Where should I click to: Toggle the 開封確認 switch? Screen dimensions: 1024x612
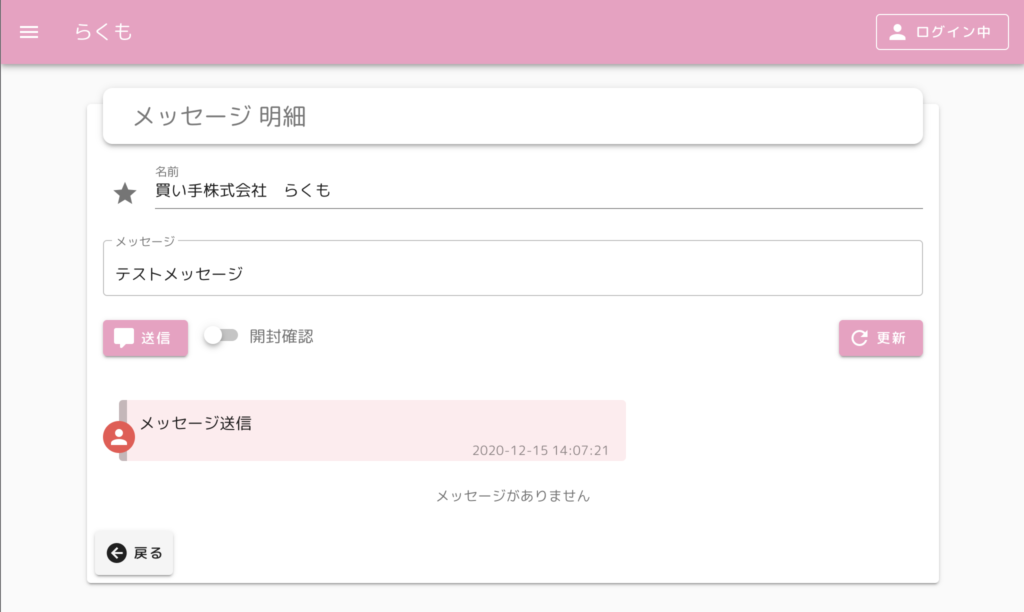(221, 336)
